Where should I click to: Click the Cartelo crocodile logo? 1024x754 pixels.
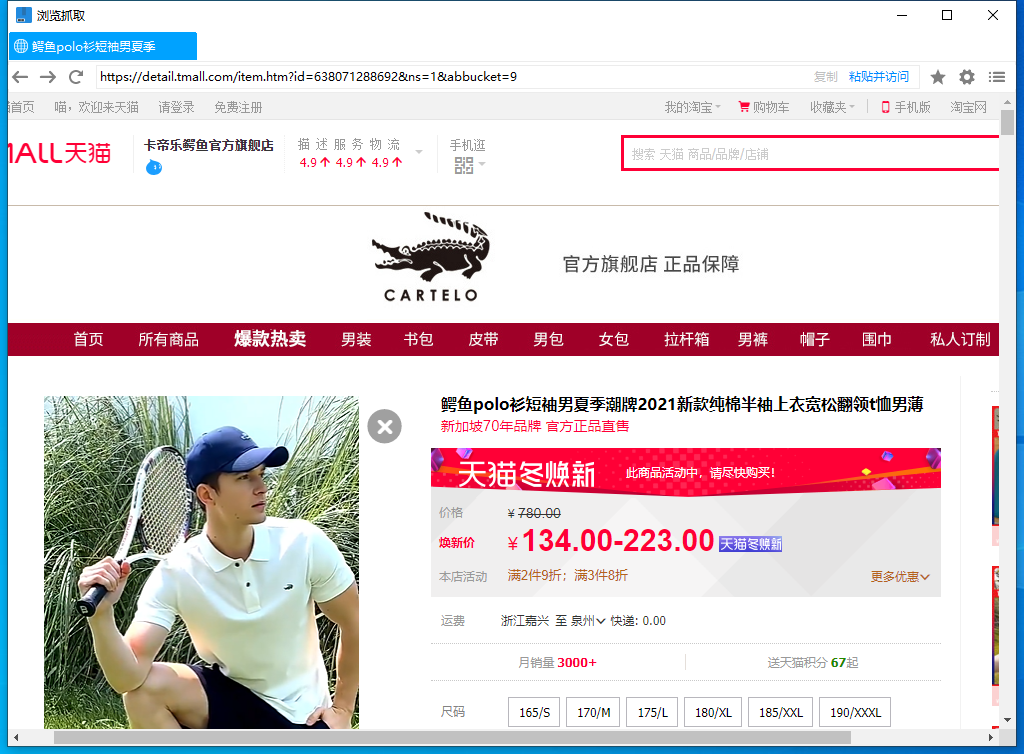(431, 257)
